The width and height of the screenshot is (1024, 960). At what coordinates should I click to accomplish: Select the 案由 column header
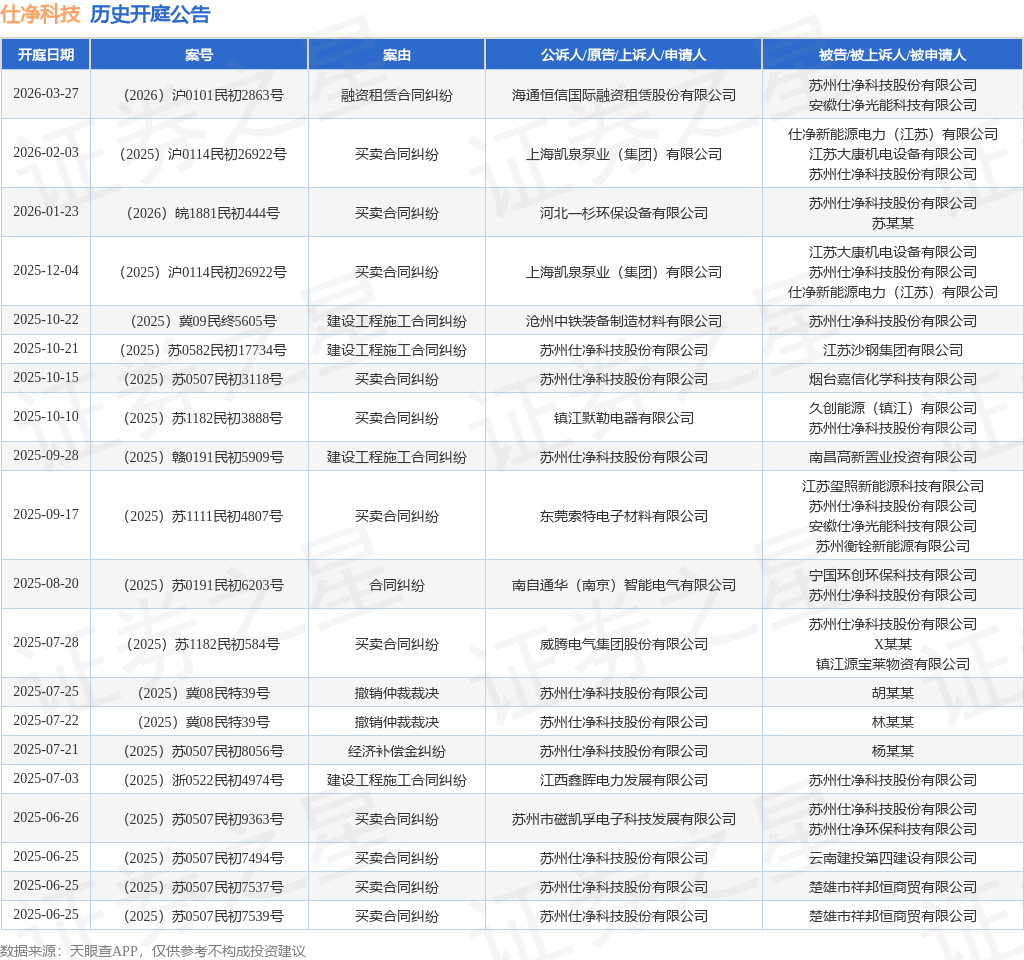(396, 55)
